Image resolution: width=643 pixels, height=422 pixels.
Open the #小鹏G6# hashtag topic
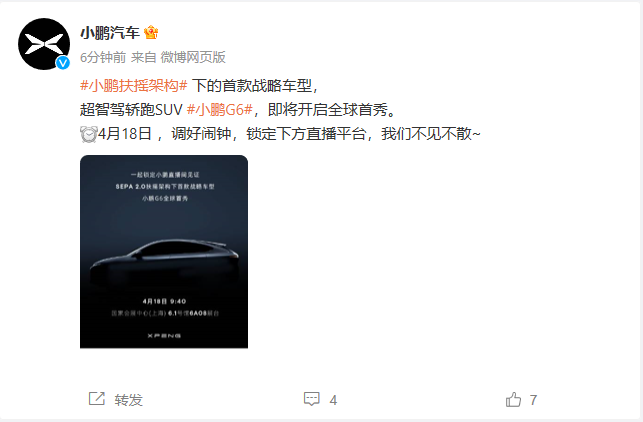219,109
